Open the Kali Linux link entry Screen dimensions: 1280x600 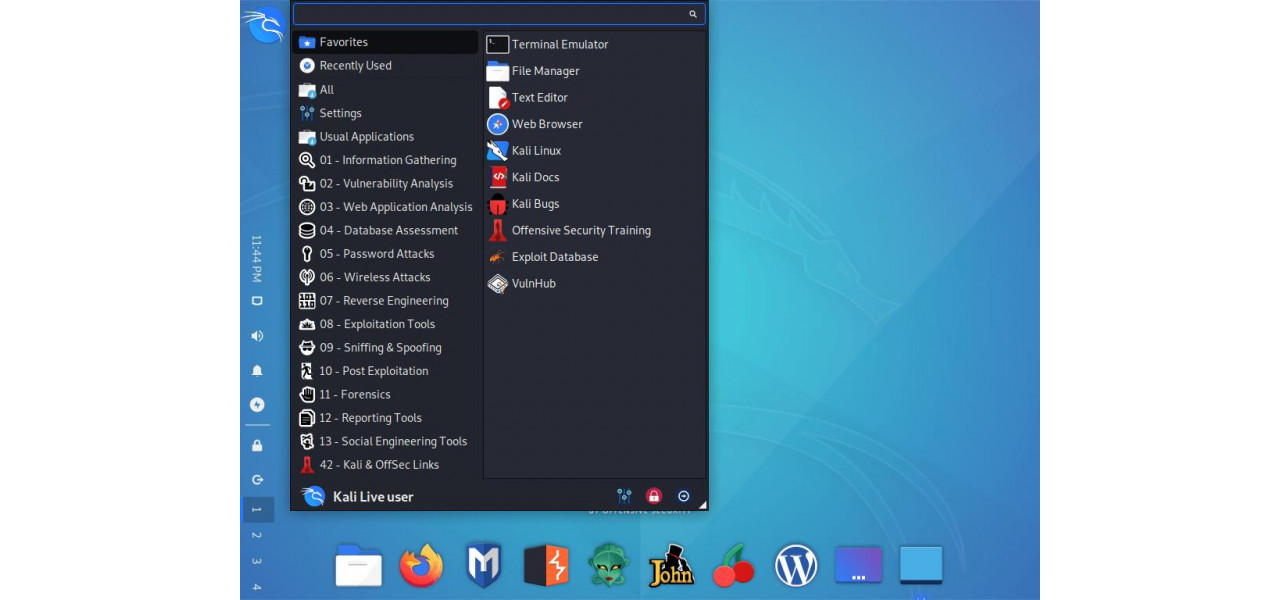[x=594, y=151]
